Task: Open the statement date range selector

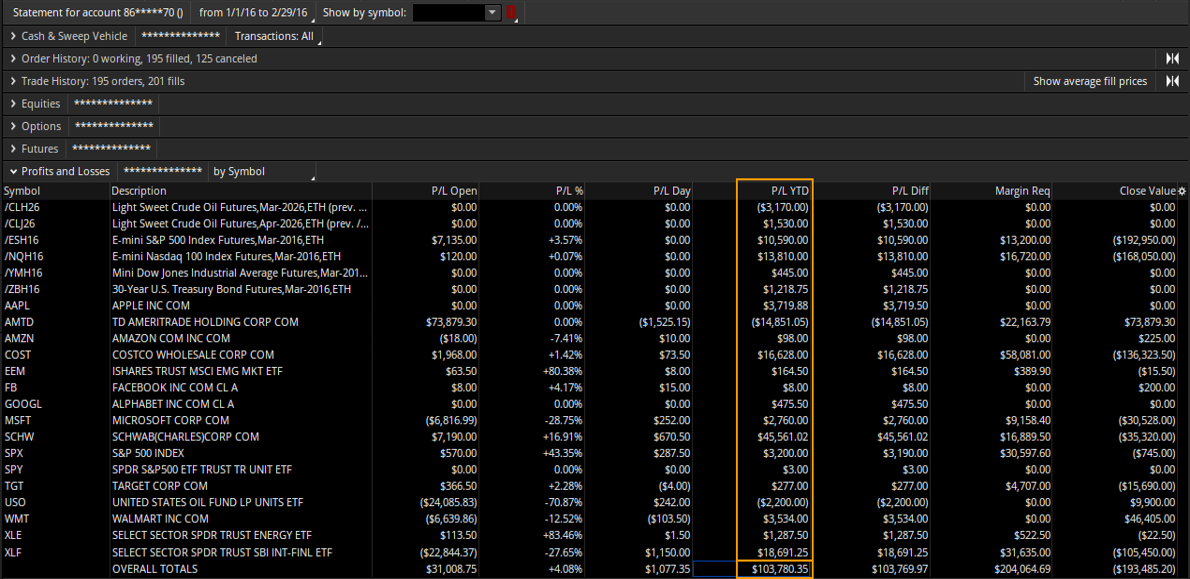Action: tap(253, 13)
